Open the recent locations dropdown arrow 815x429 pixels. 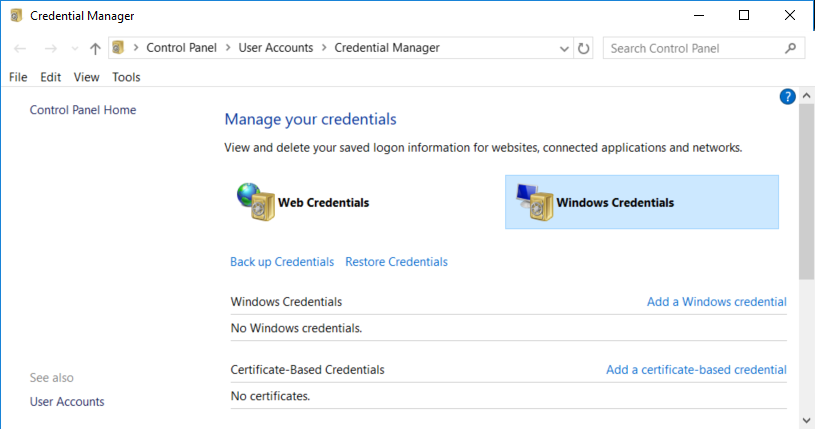74,48
